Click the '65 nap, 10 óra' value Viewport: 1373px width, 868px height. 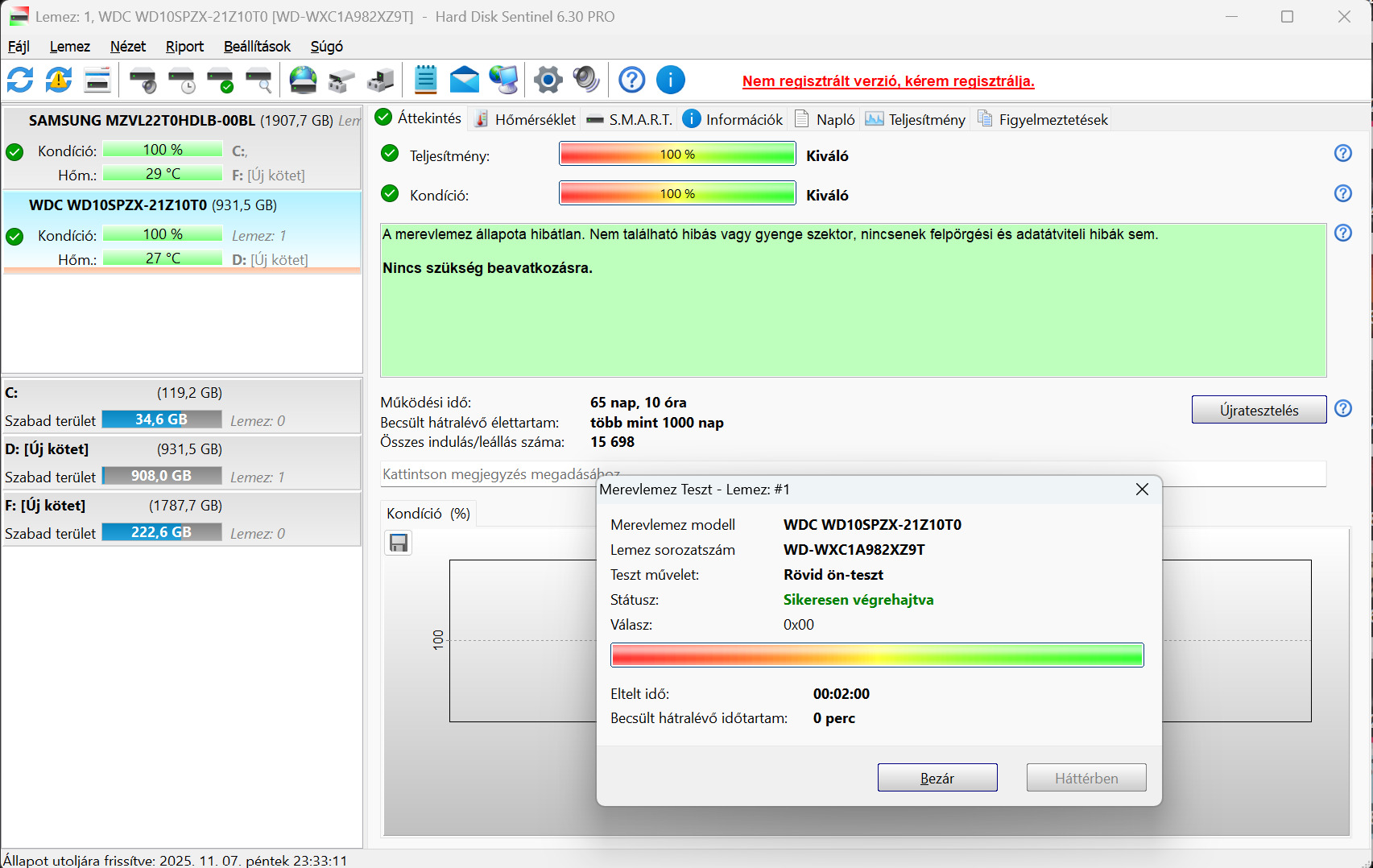(x=639, y=403)
